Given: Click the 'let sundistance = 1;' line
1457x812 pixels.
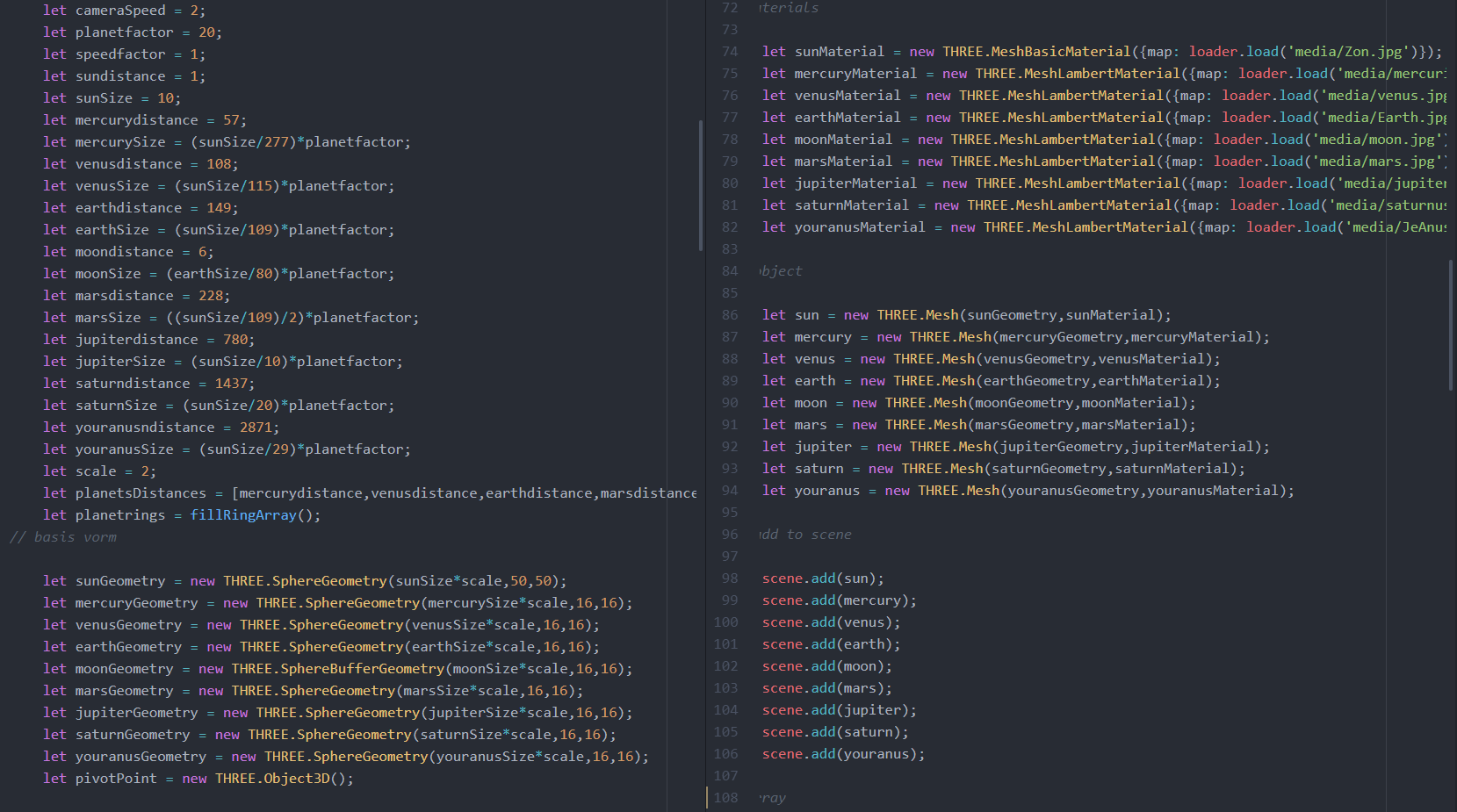Looking at the screenshot, I should coord(124,76).
